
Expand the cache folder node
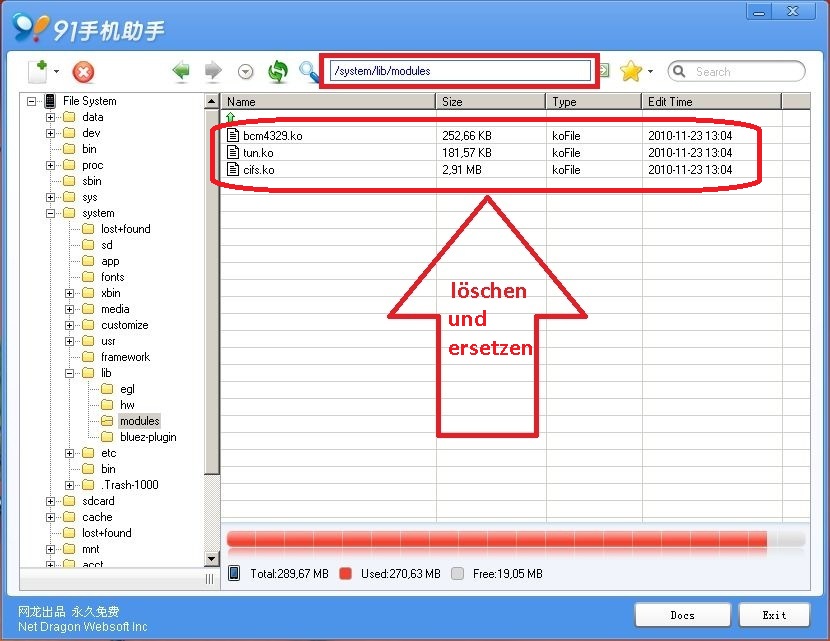coord(50,517)
